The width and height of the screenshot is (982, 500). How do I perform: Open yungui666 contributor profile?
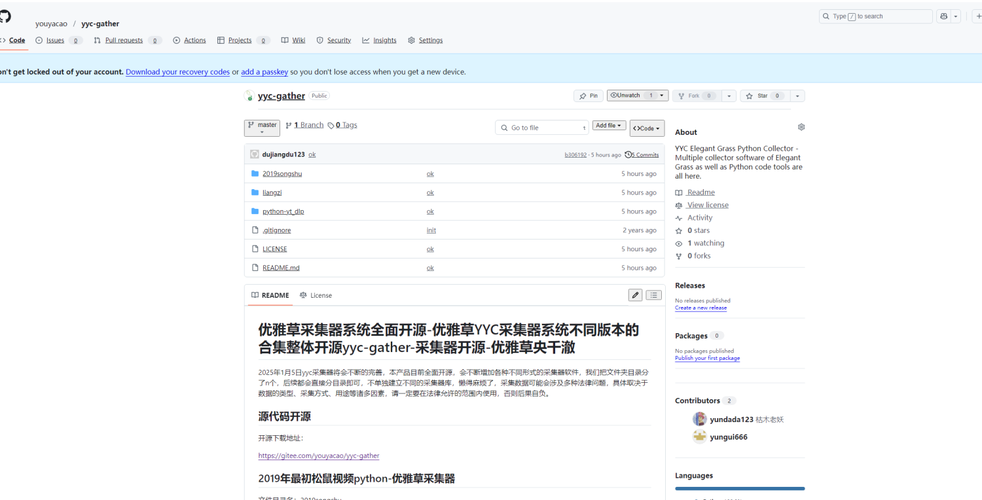coord(728,437)
